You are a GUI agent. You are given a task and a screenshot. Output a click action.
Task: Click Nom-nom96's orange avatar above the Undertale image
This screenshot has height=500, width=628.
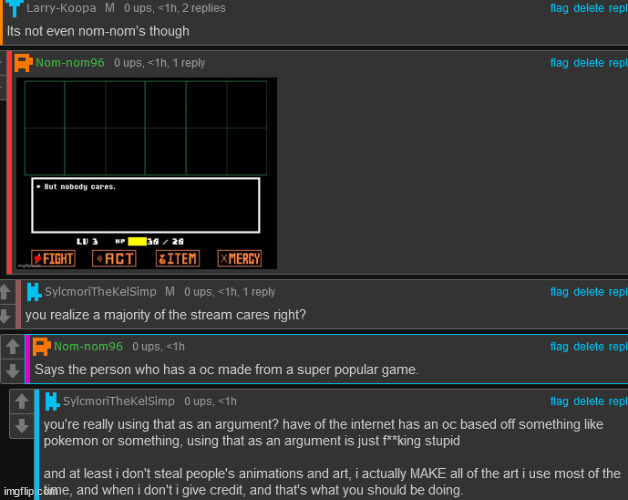pos(23,63)
